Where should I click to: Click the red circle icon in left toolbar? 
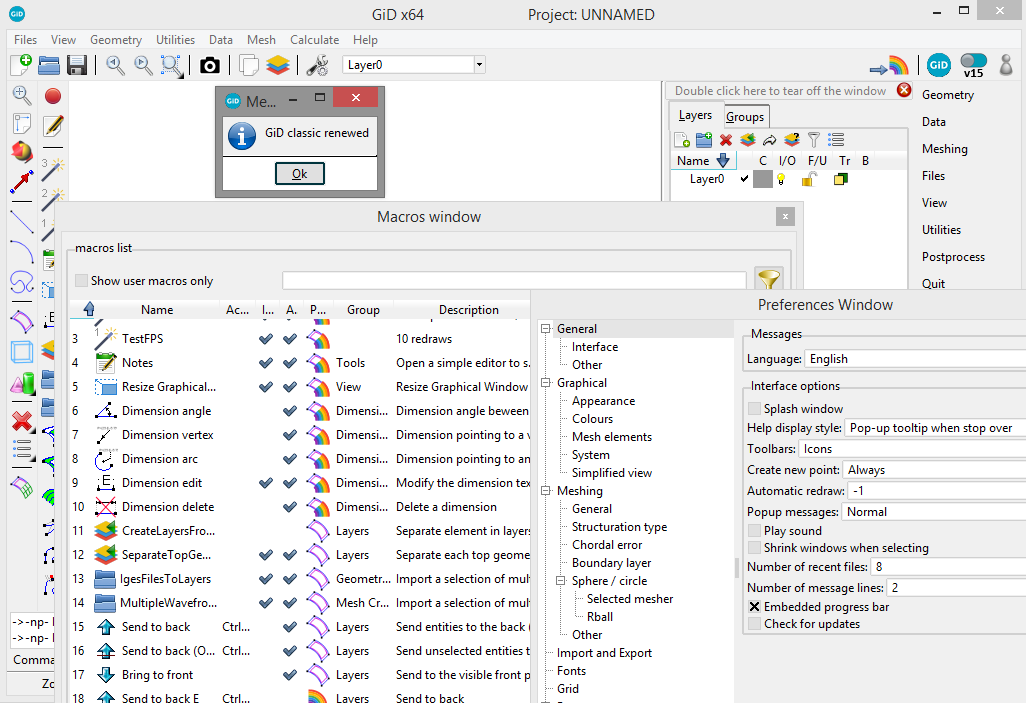pos(53,96)
